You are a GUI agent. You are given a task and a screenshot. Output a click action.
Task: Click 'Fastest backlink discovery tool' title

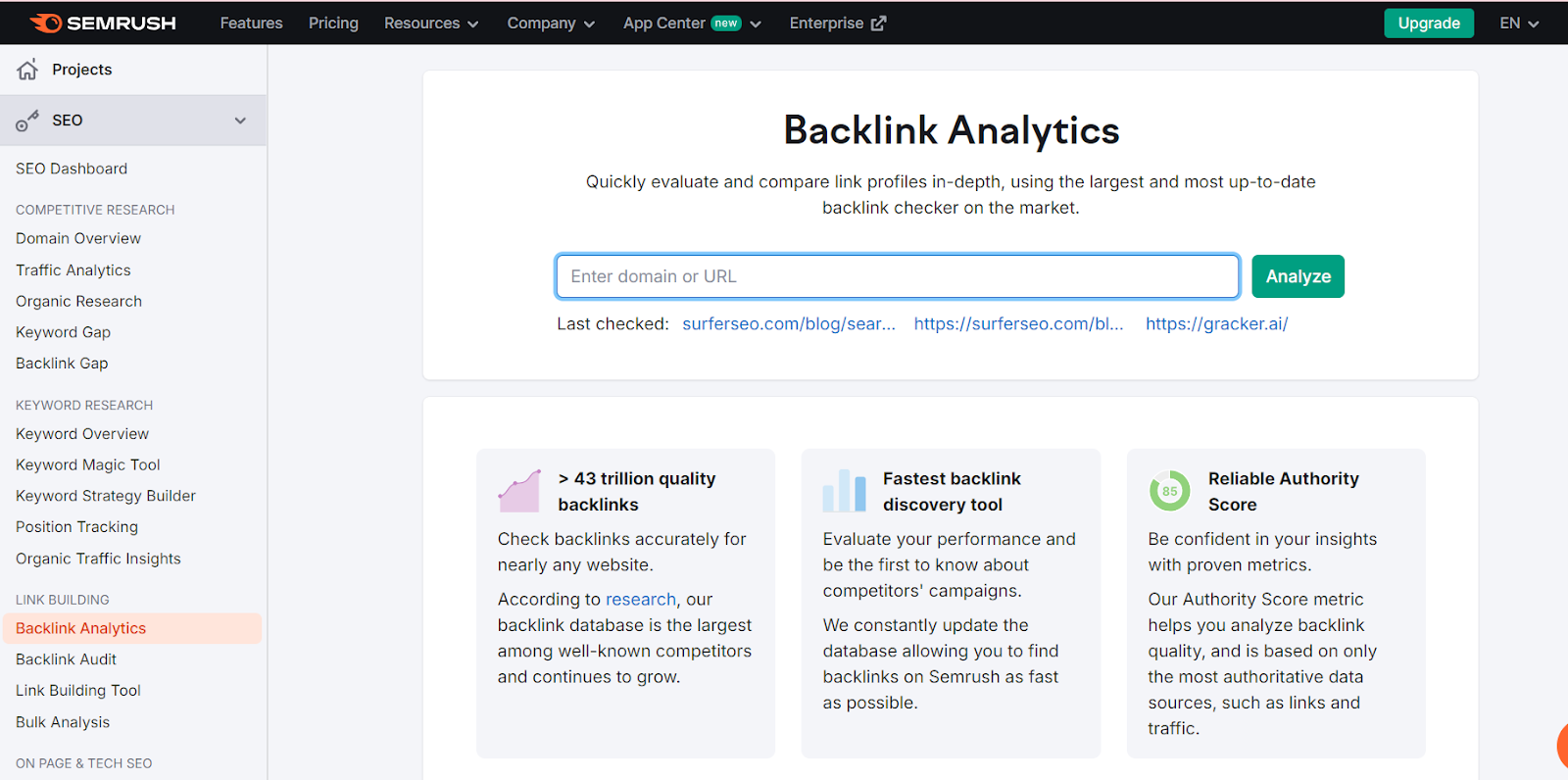pos(952,491)
